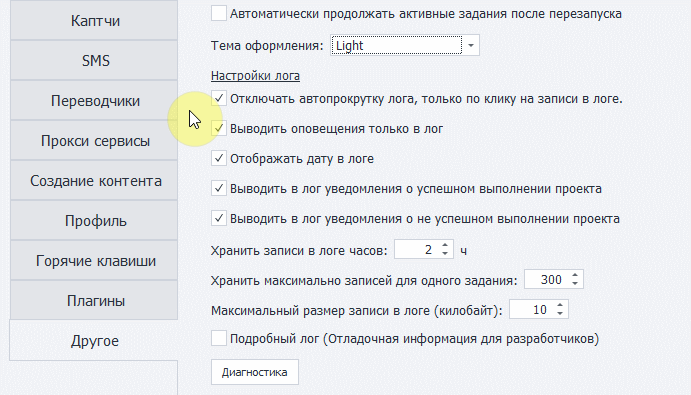This screenshot has height=395, width=691.
Task: Go to Создание контента tab
Action: 94,181
